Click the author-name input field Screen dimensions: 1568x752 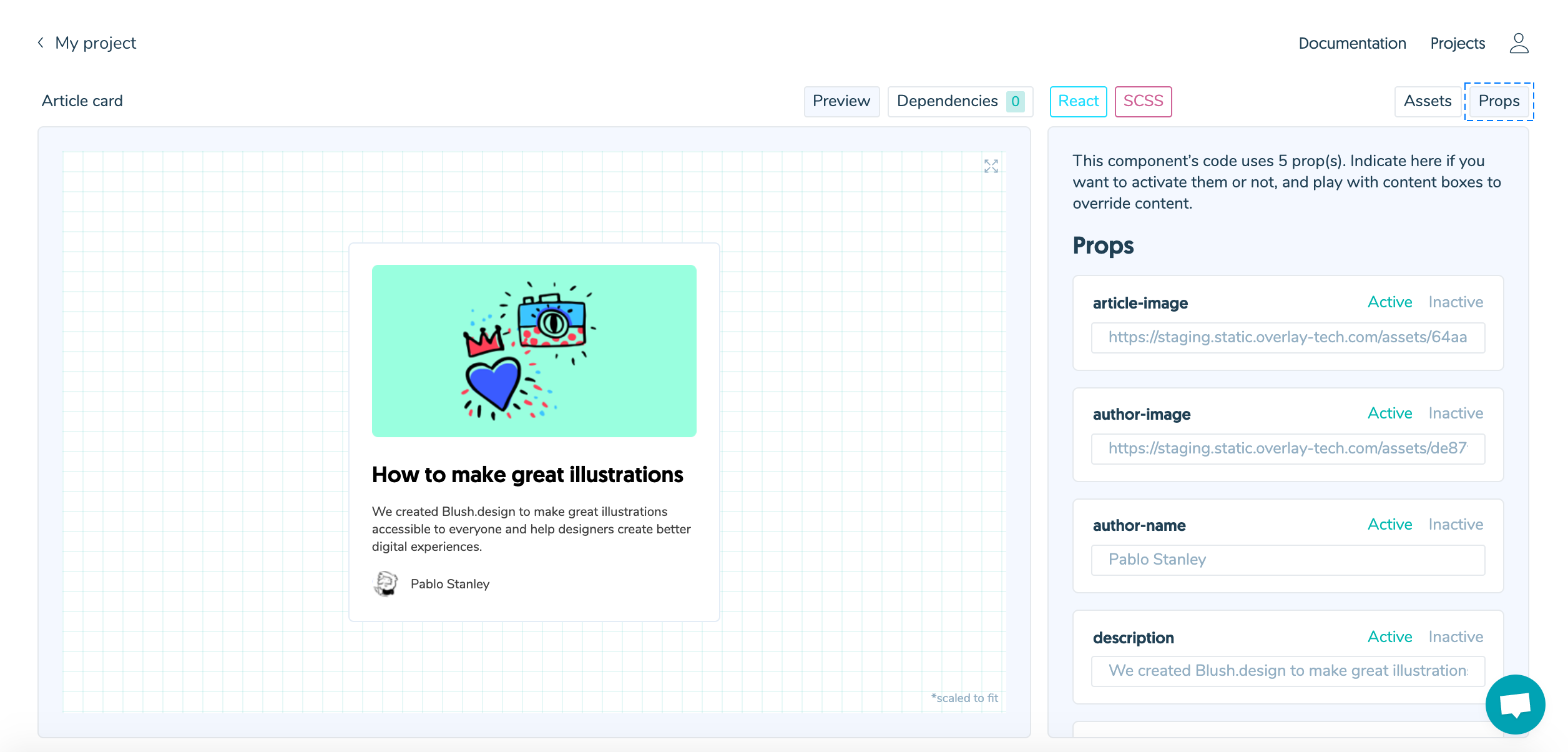[1287, 560]
